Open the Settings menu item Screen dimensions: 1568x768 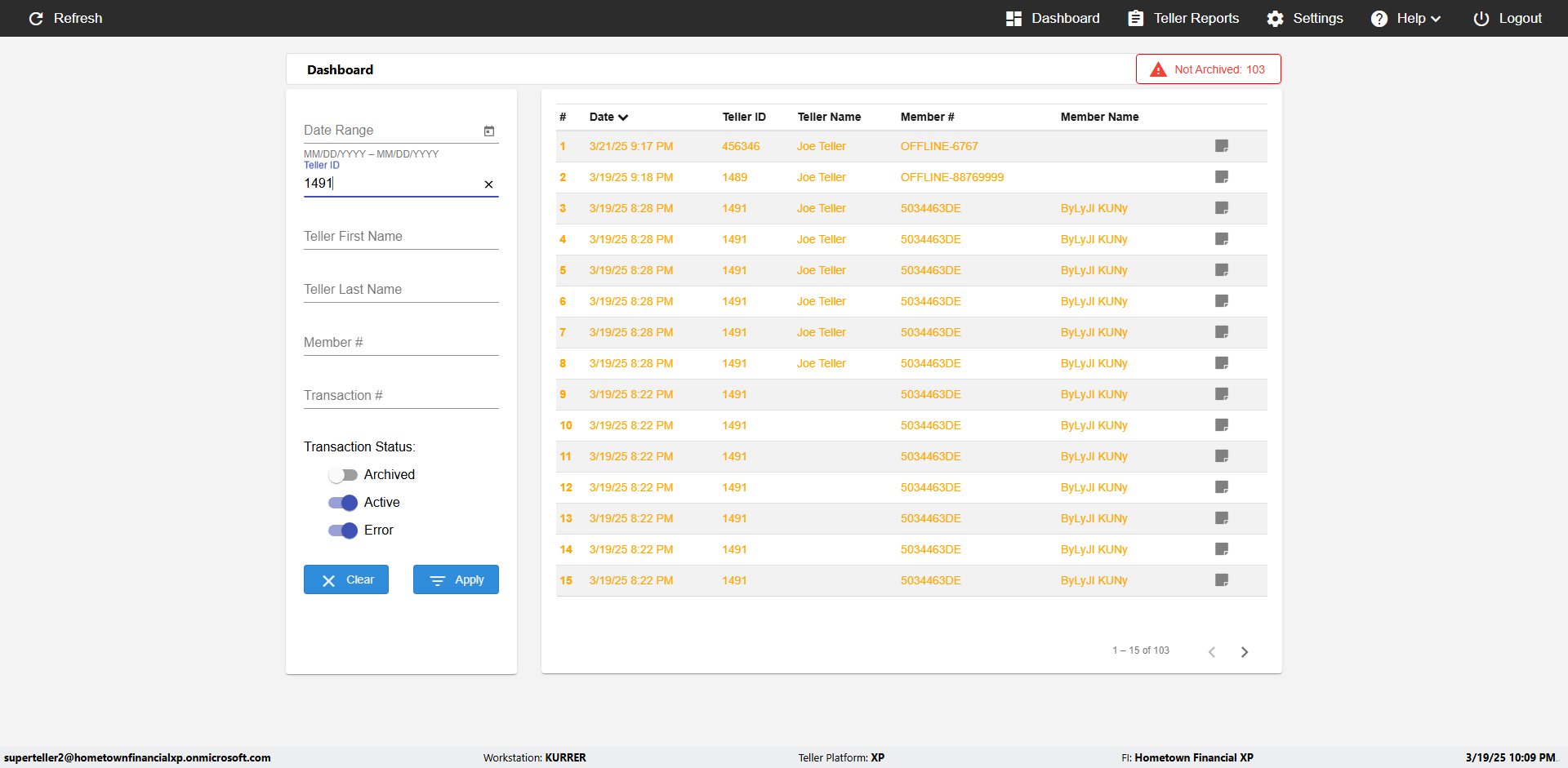tap(1304, 18)
